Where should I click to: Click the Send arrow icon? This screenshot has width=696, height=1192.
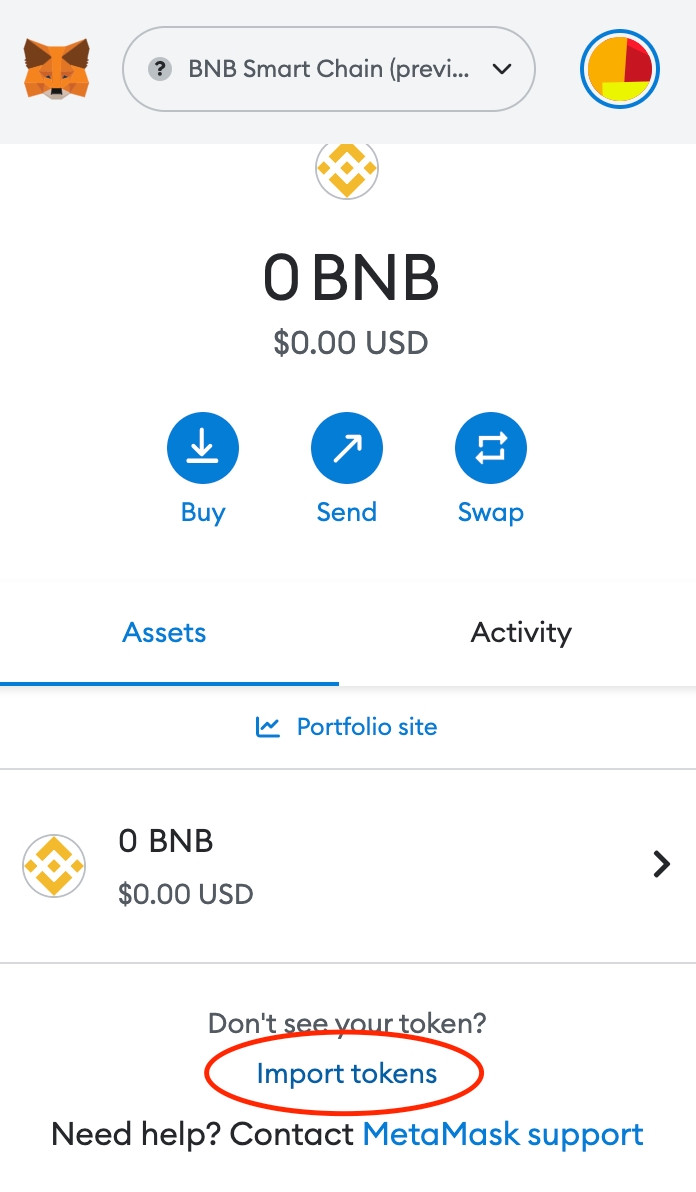(347, 449)
